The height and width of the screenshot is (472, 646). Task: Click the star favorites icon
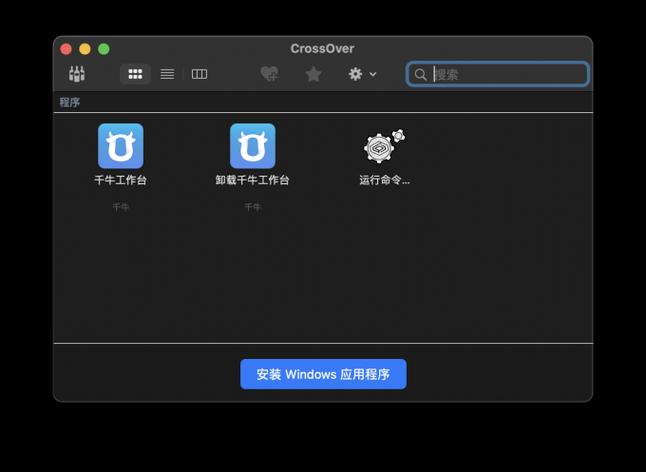pos(314,74)
